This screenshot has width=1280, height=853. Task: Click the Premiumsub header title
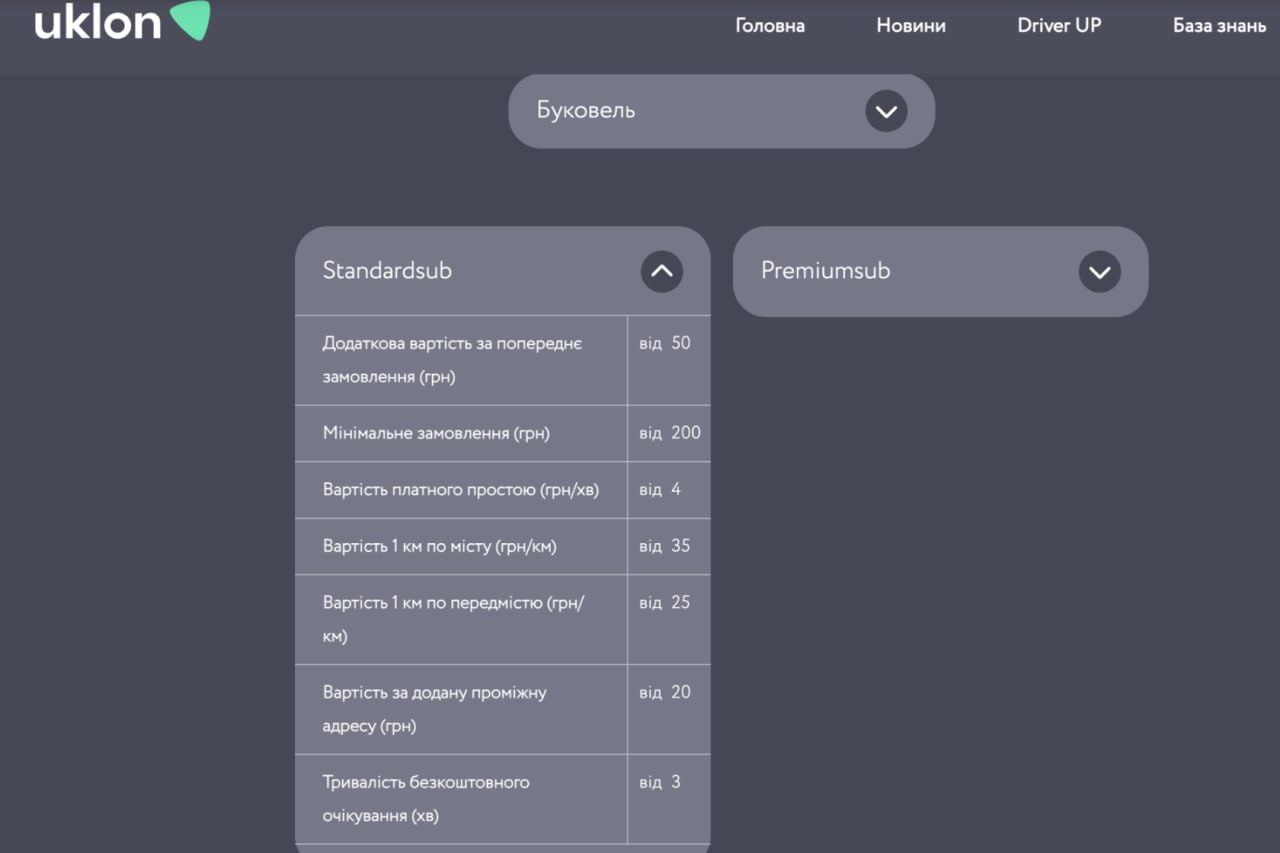[x=825, y=271]
